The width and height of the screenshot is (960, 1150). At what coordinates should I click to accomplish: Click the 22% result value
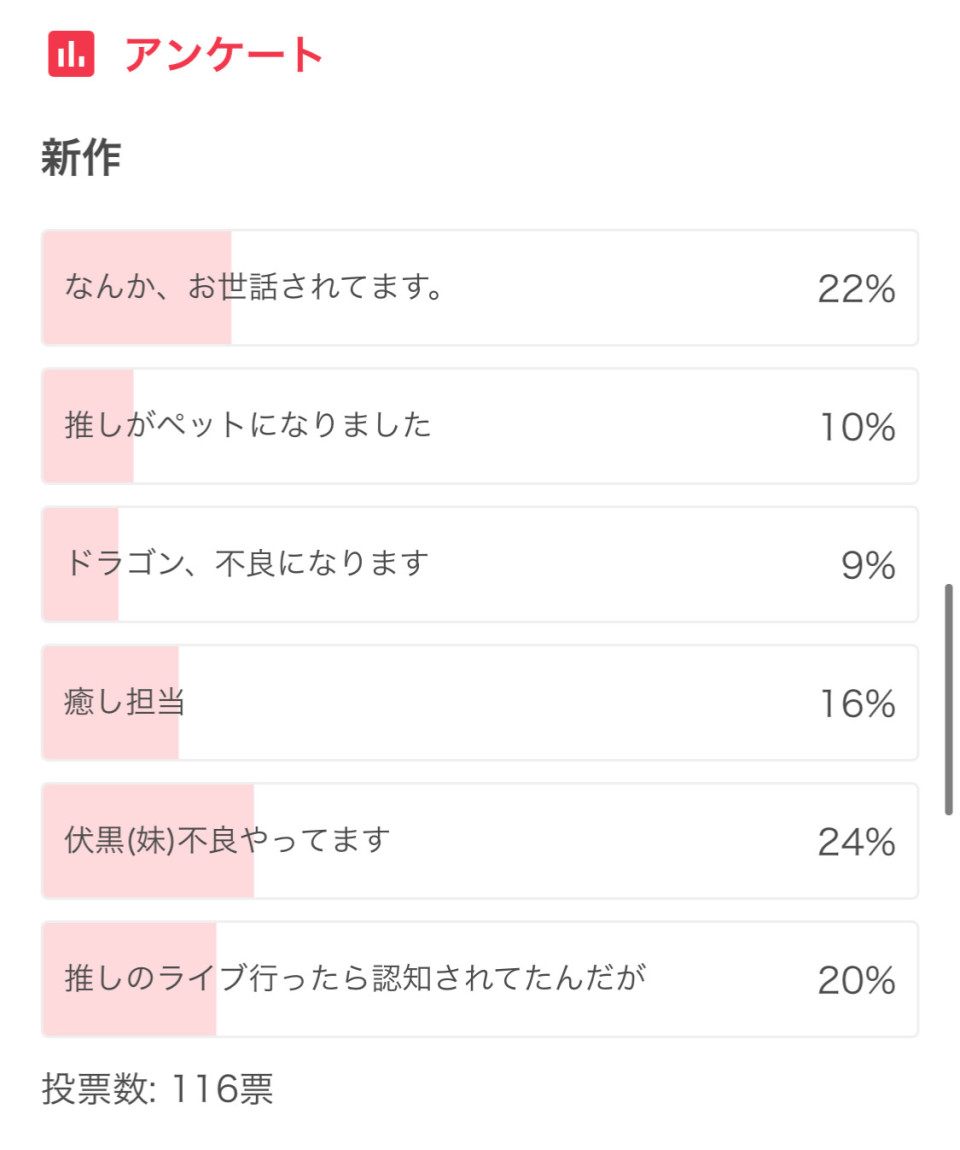click(x=856, y=289)
